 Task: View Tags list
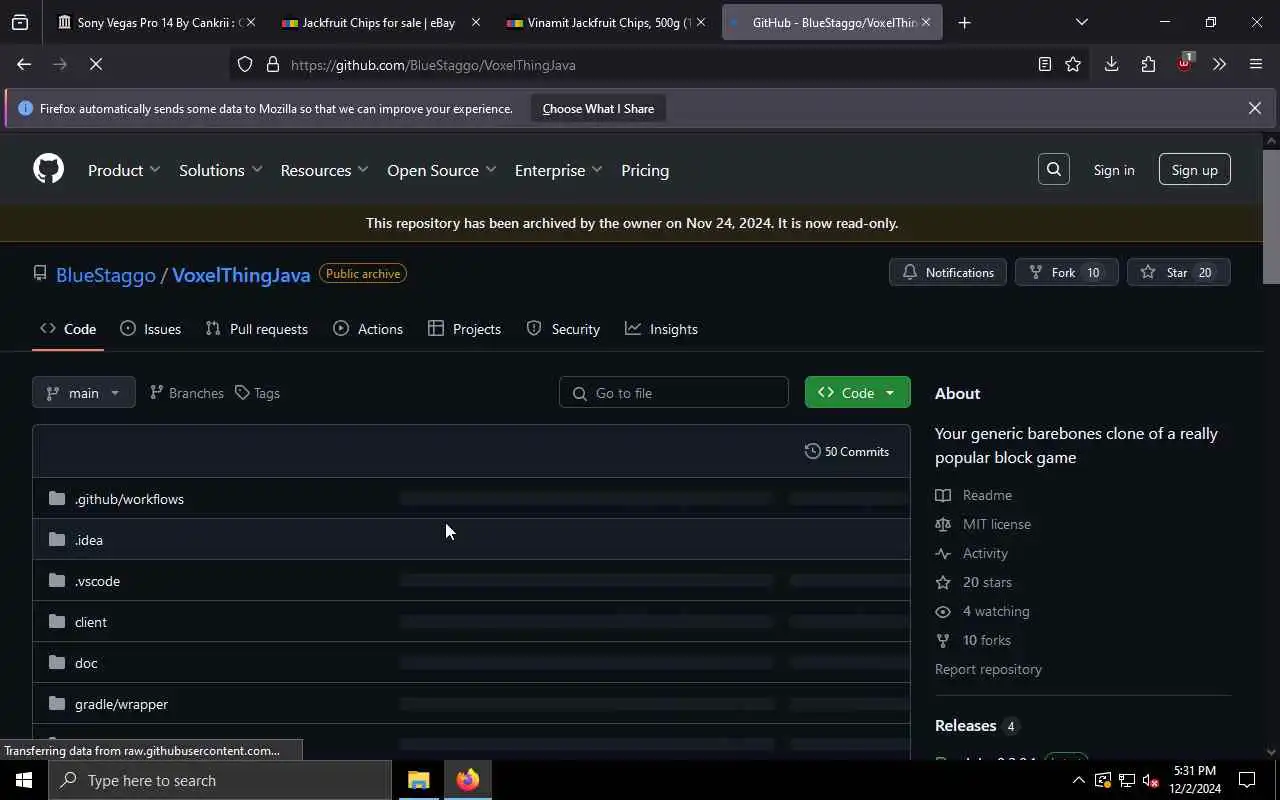(x=257, y=393)
